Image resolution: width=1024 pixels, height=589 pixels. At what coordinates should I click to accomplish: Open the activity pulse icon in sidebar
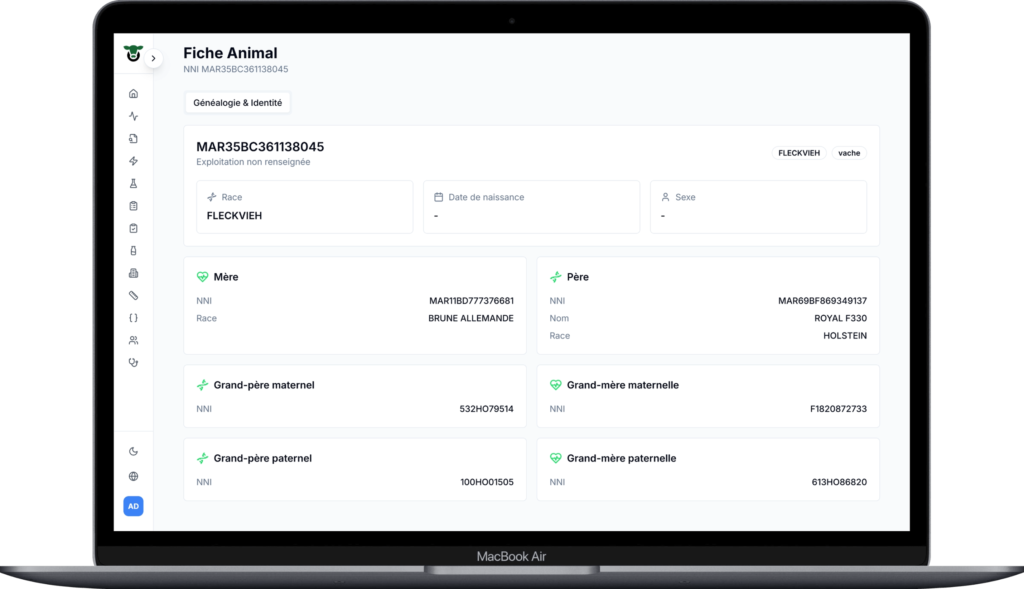tap(133, 116)
